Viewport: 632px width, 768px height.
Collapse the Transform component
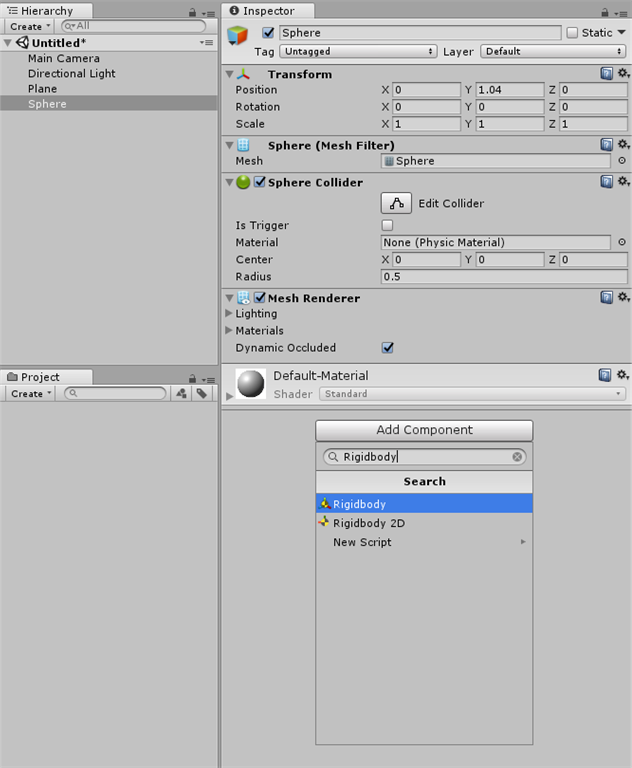[229, 74]
